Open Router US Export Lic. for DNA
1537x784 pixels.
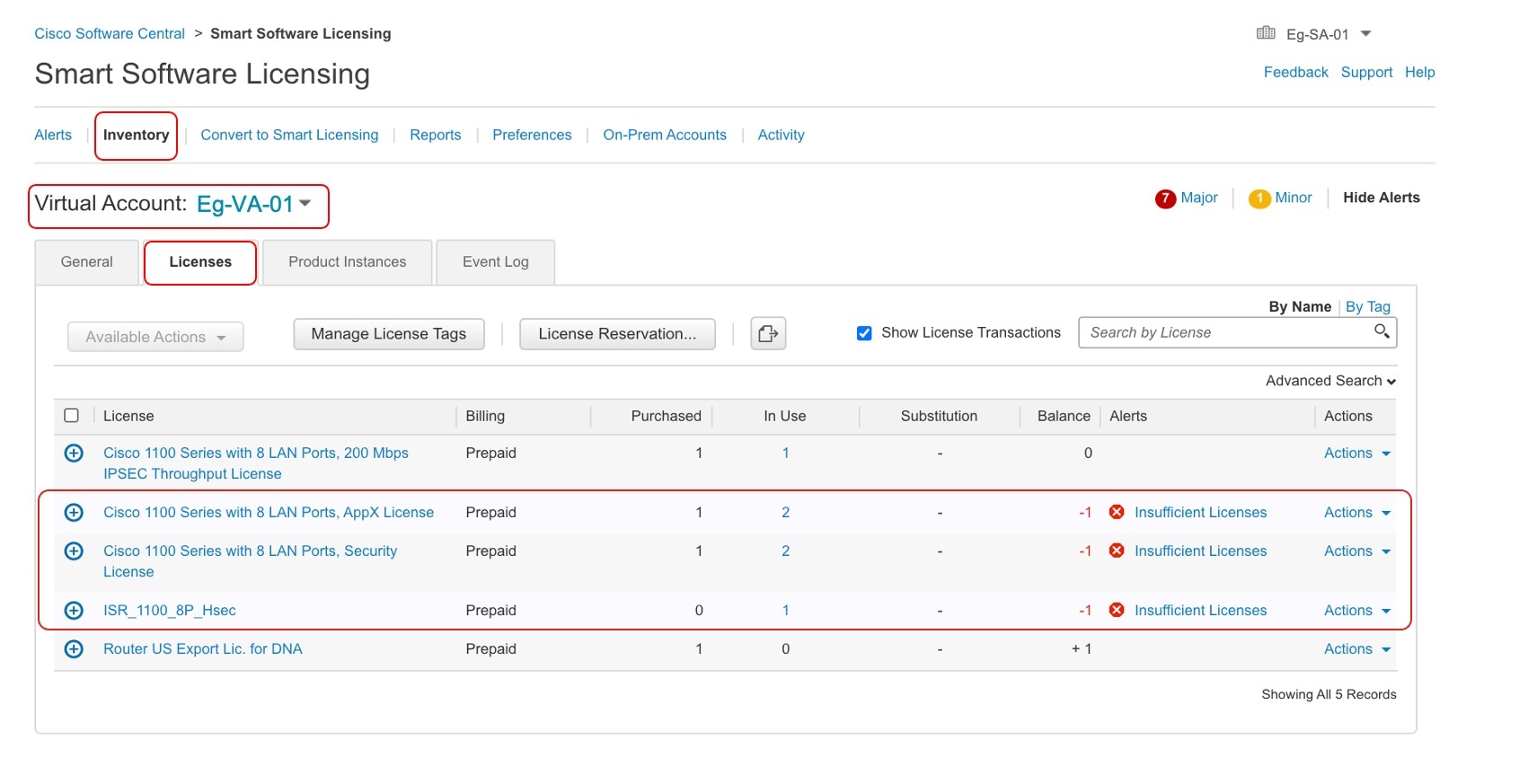[203, 648]
